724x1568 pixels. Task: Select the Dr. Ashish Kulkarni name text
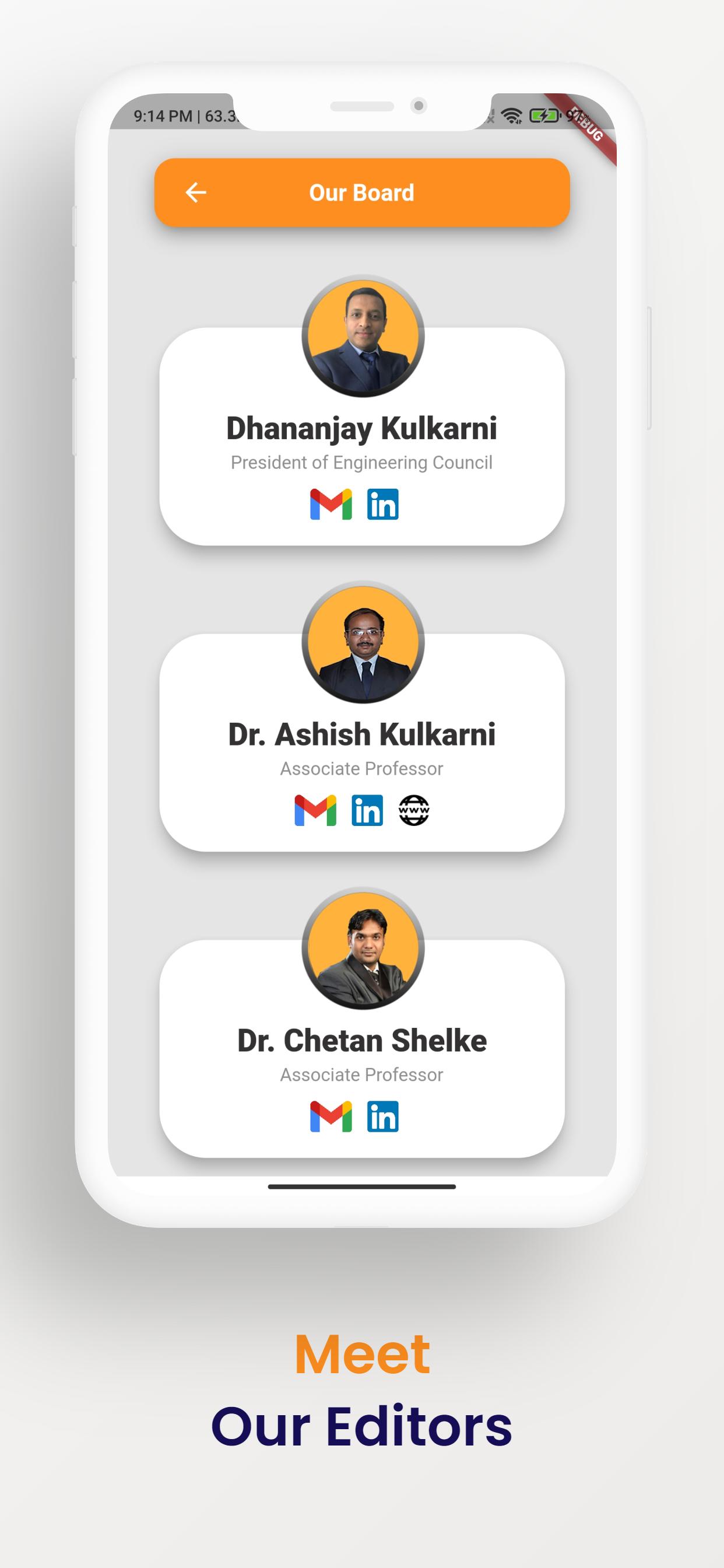click(x=362, y=734)
